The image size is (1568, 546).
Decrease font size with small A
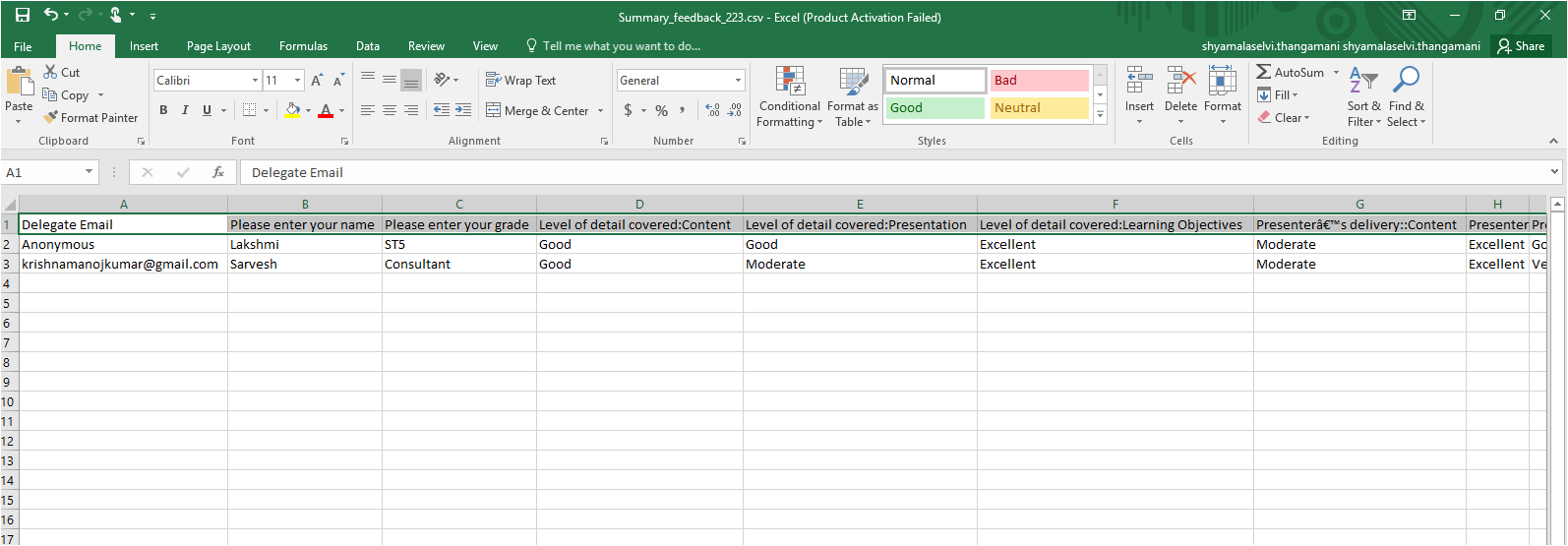point(338,81)
